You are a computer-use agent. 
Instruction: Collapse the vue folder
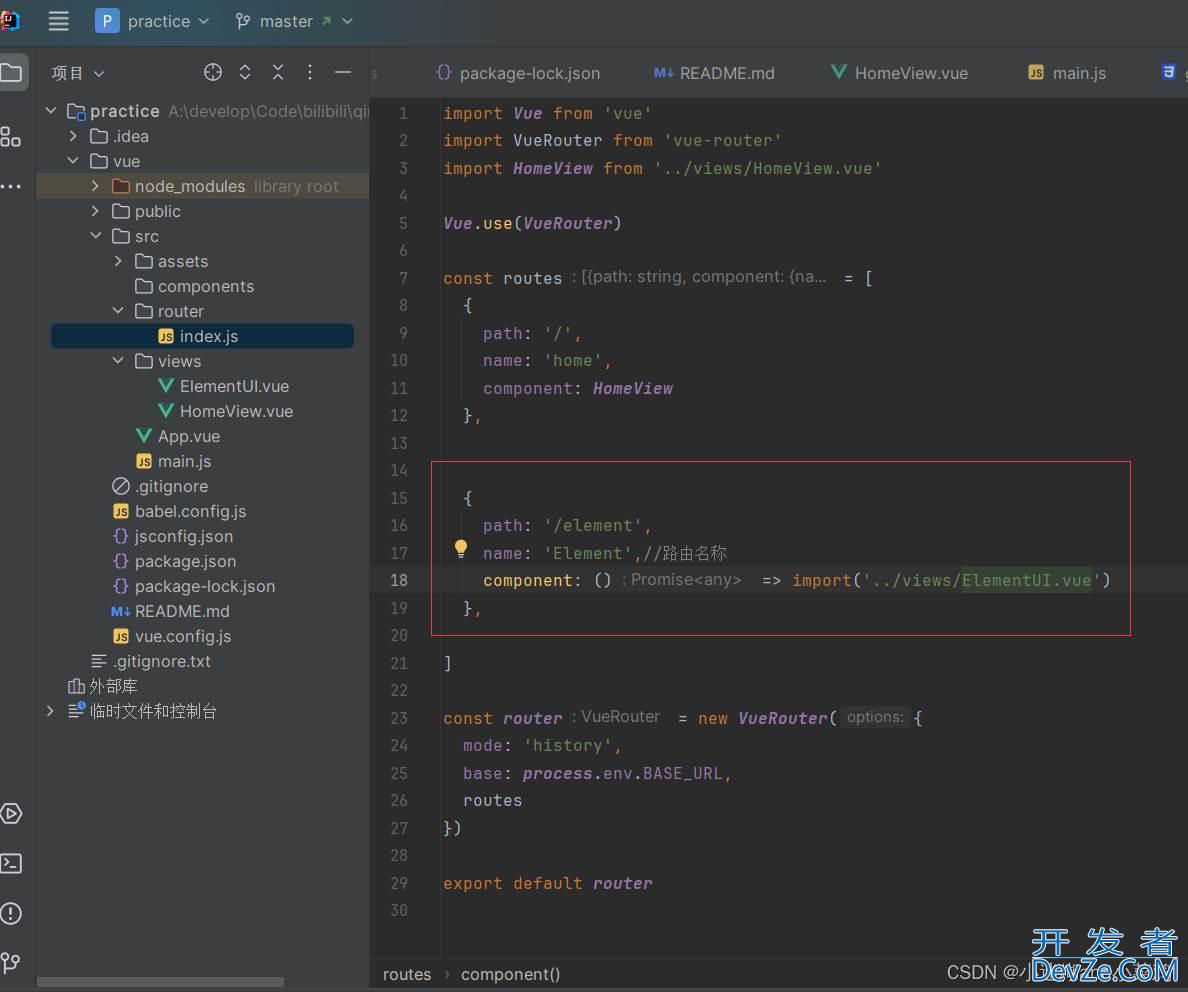(73, 161)
